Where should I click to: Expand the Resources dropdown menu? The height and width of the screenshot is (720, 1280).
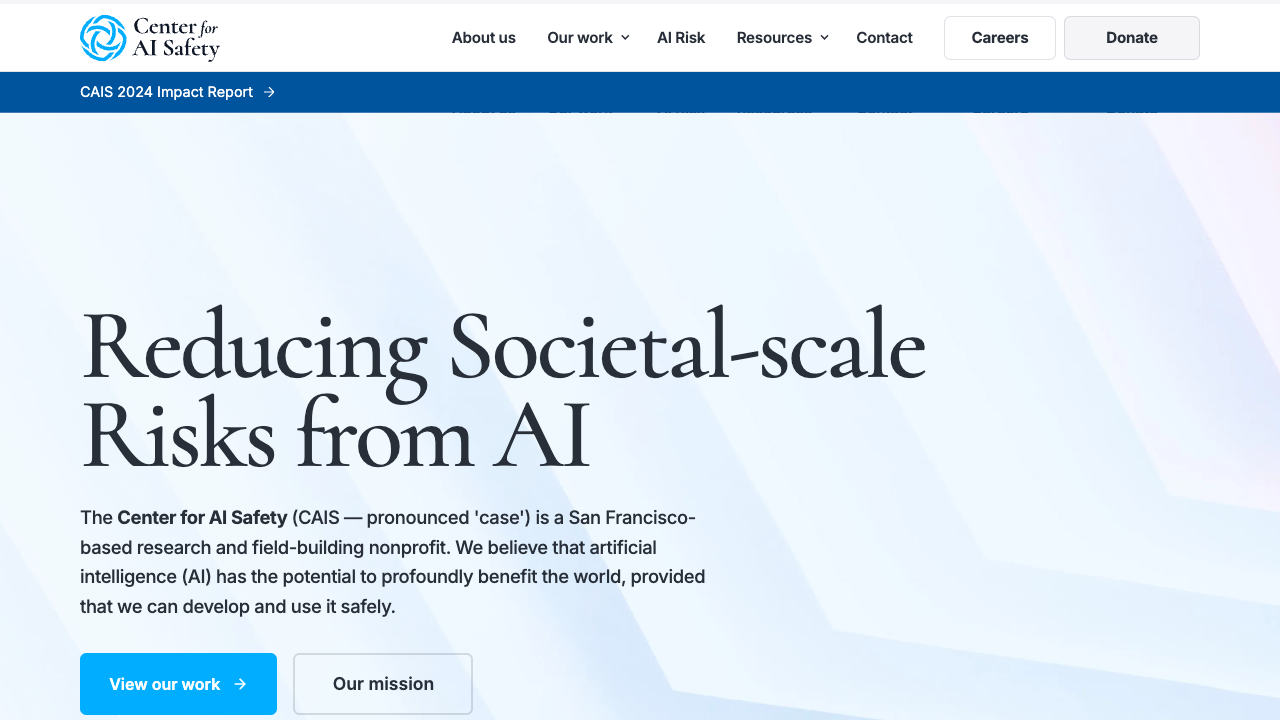click(x=782, y=37)
